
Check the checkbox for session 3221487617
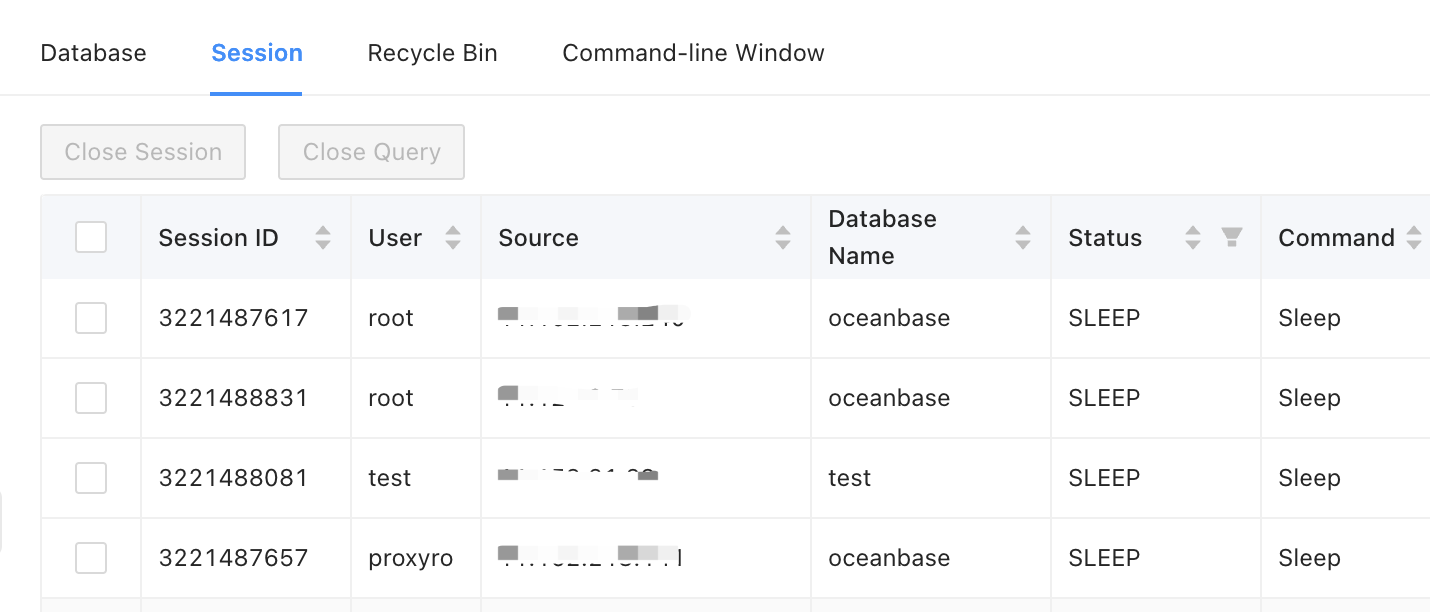[x=90, y=317]
